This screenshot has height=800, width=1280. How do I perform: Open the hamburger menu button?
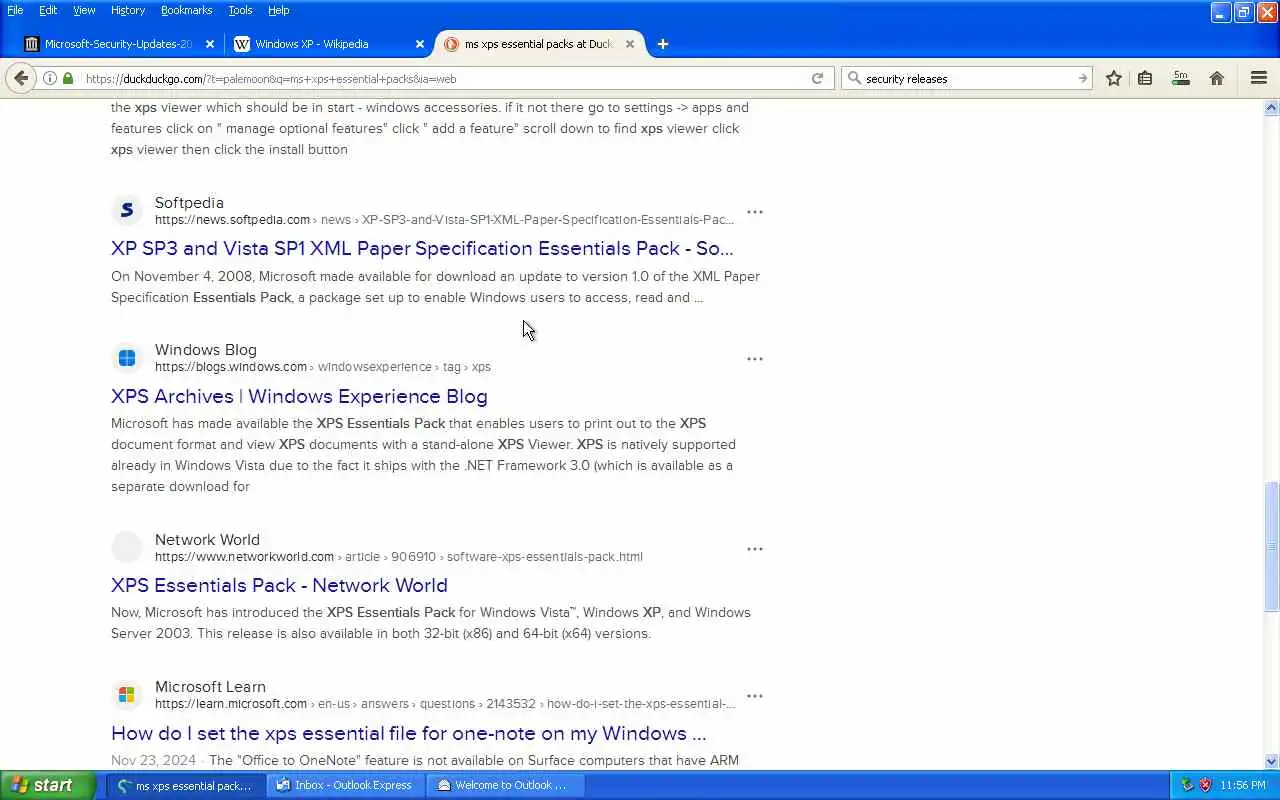1259,78
